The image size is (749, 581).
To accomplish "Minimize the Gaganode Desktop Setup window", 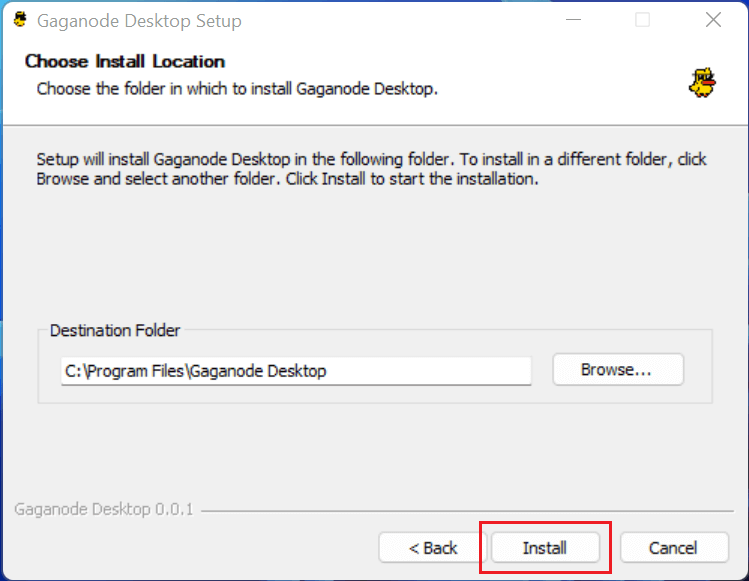I will [572, 20].
